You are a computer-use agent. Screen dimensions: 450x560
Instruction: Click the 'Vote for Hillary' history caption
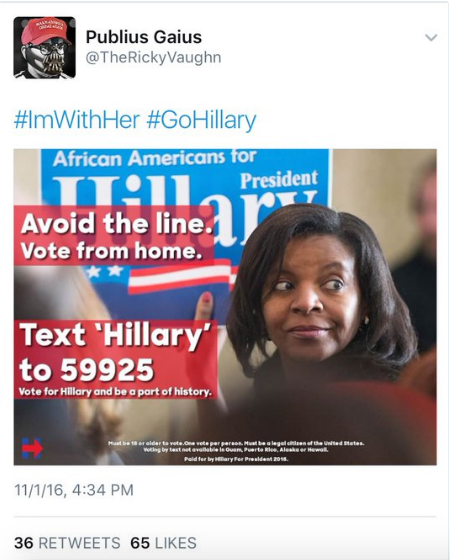[x=115, y=392]
